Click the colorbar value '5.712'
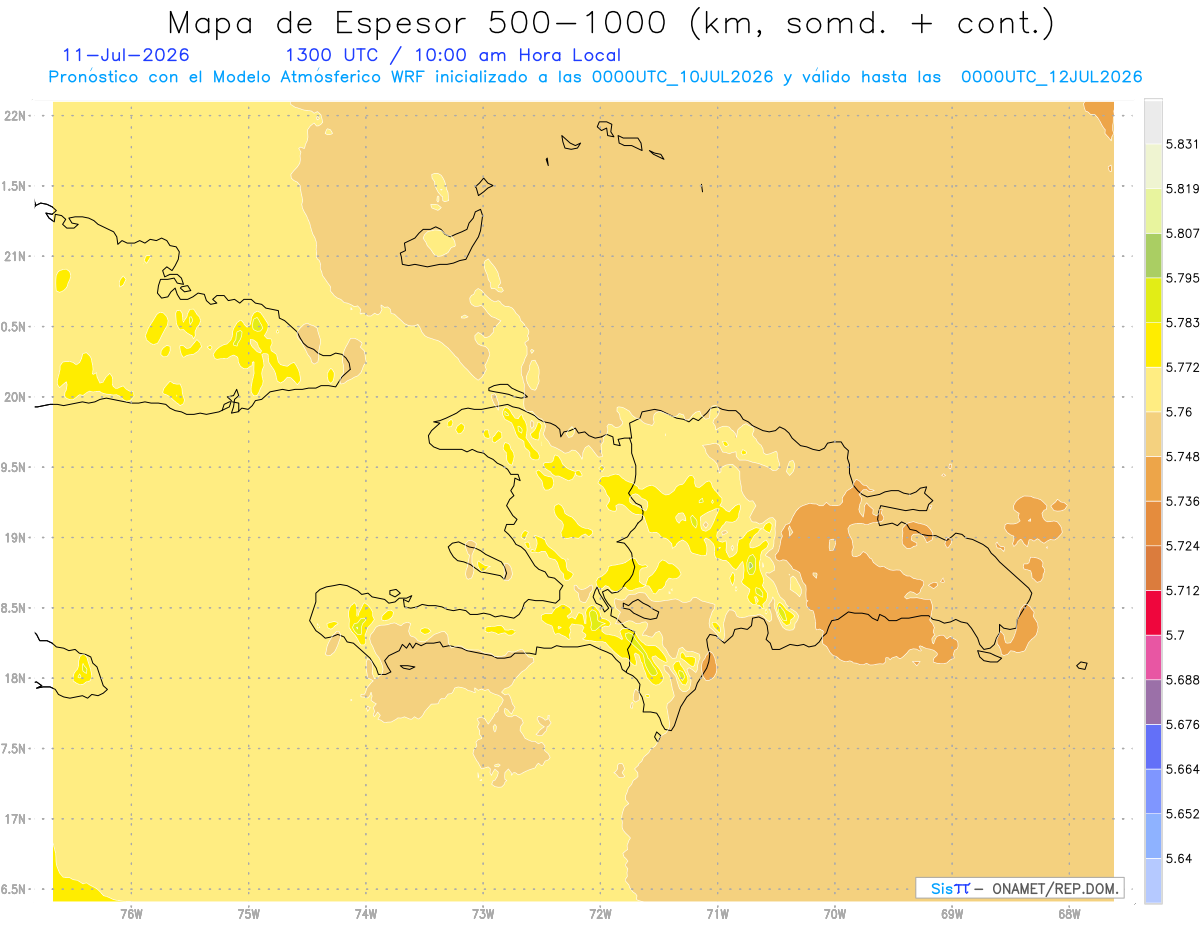Screen dimensions: 1200x927 1183,591
